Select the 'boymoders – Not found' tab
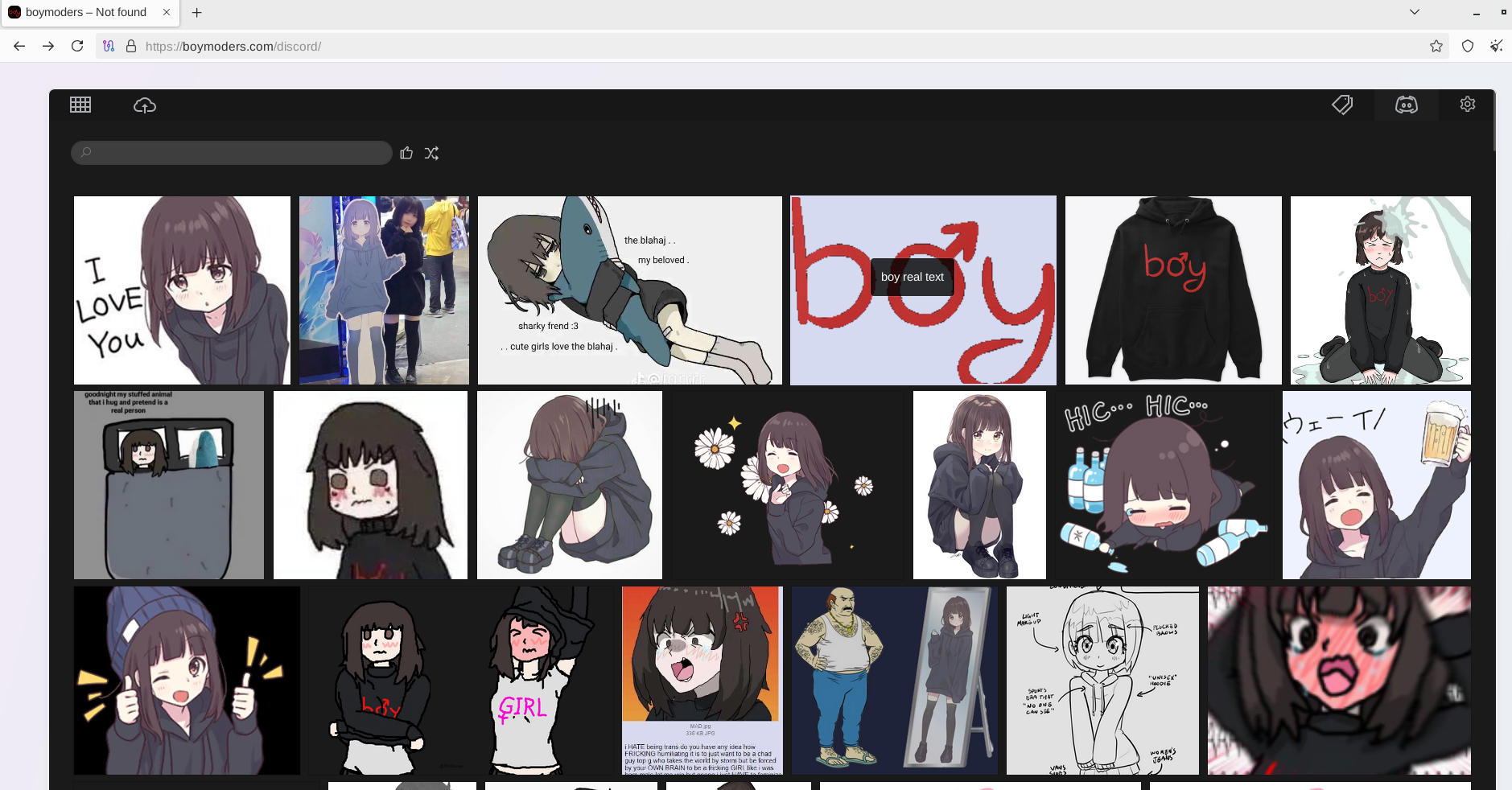 (85, 12)
